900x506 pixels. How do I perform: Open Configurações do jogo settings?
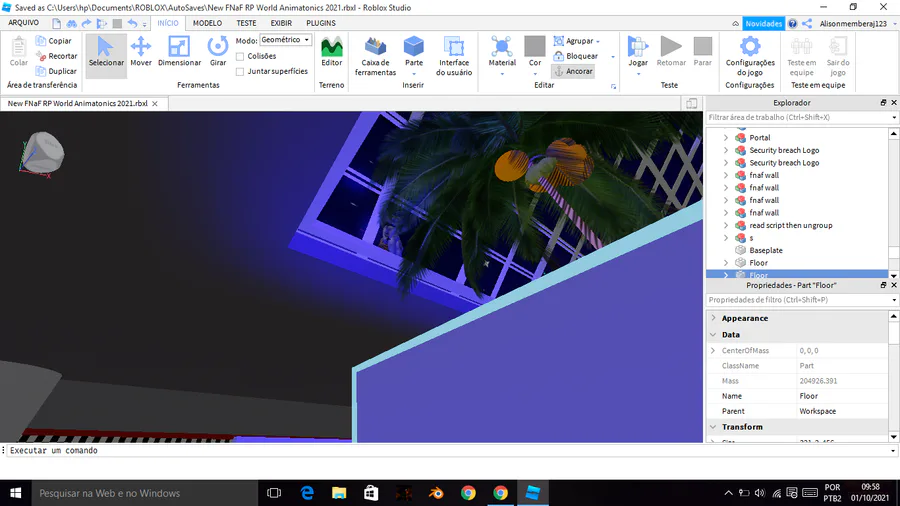(x=750, y=56)
